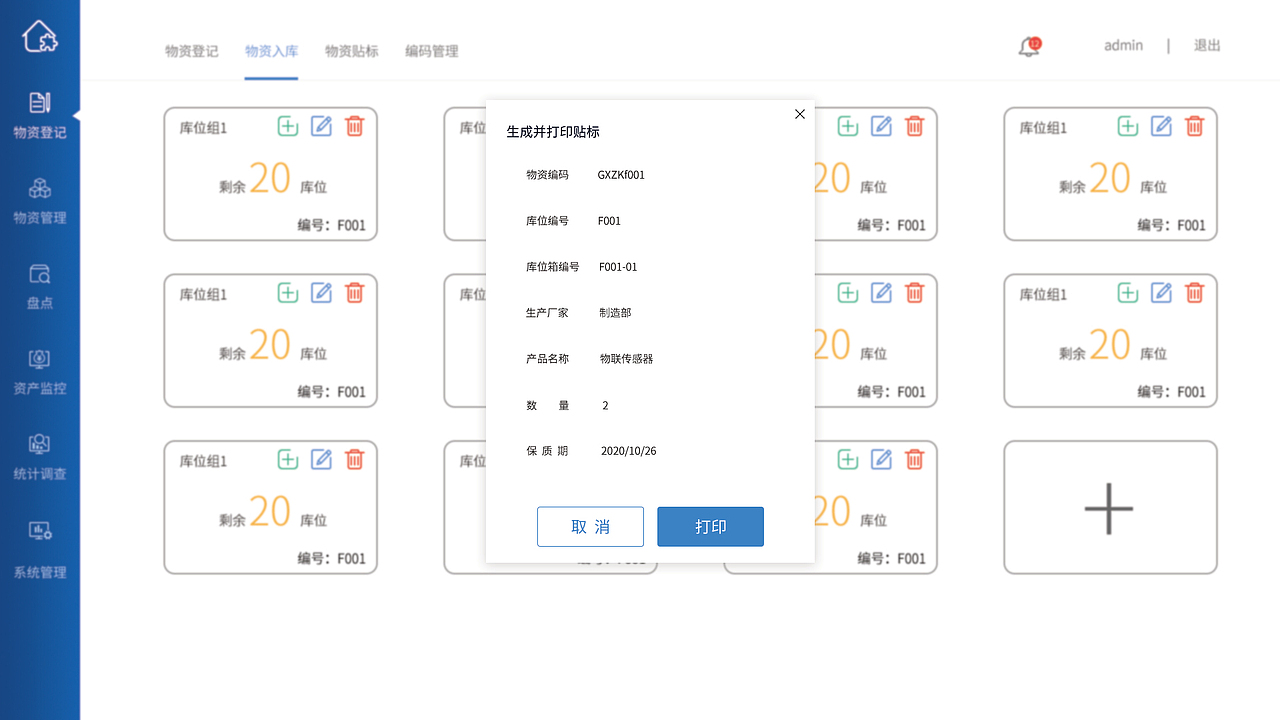The height and width of the screenshot is (720, 1280).
Task: Click the trash delete icon on 库位组1
Action: tap(354, 126)
